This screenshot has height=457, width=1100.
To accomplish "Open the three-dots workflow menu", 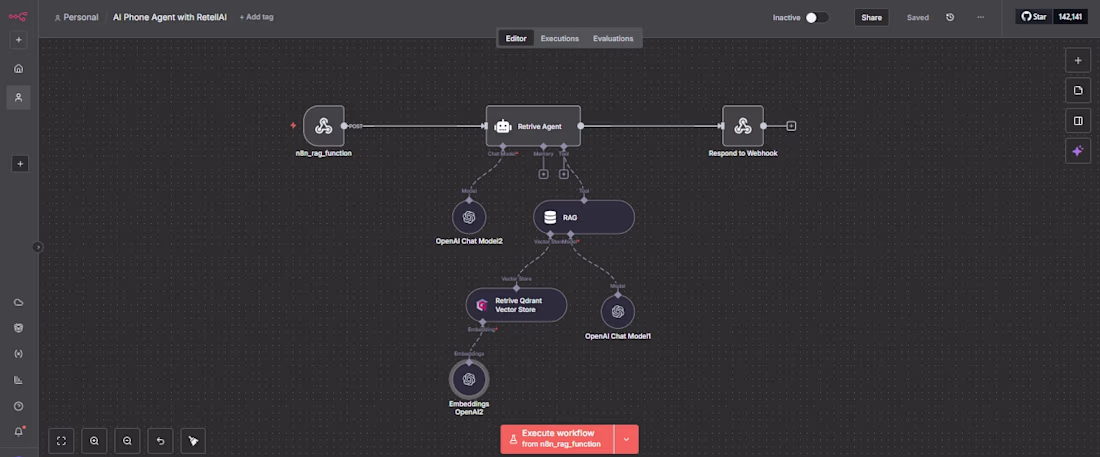I will point(981,18).
